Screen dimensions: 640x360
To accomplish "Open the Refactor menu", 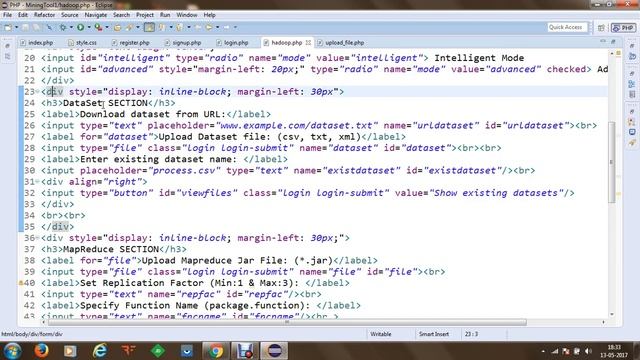I will coord(44,15).
